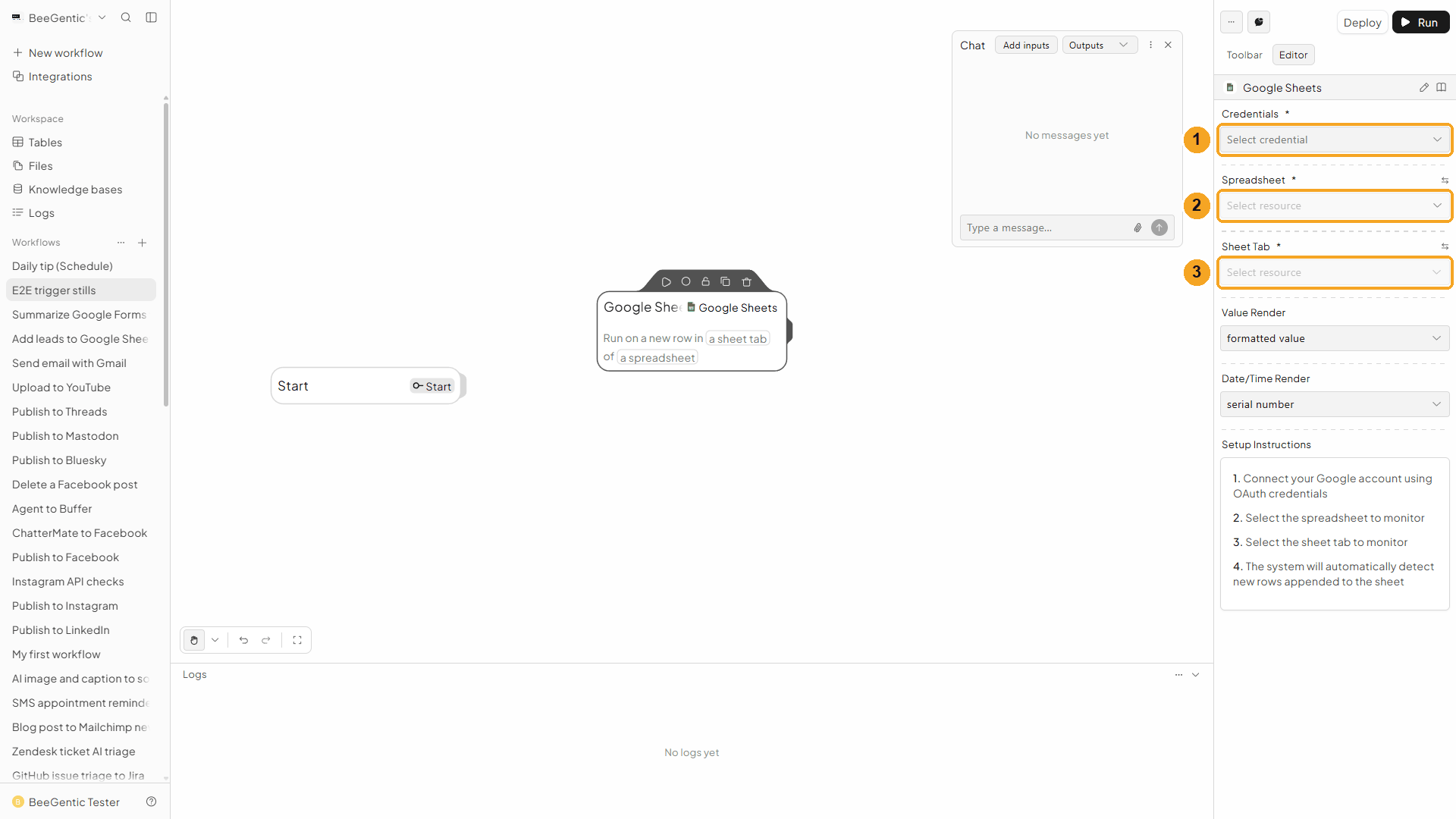Switch to the Toolbar tab
This screenshot has width=1456, height=819.
(x=1244, y=55)
